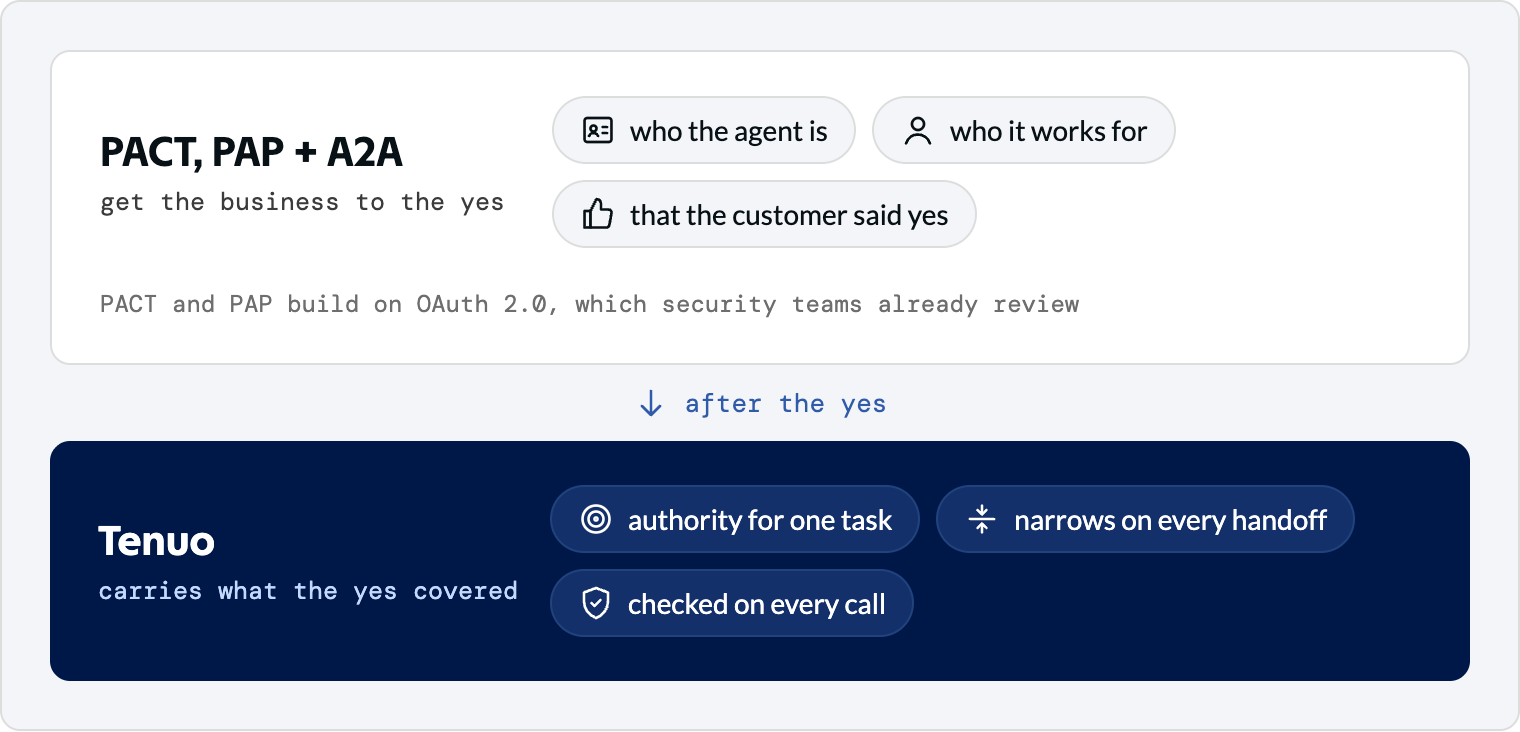Click the target icon beside "authority for one task"

(596, 520)
